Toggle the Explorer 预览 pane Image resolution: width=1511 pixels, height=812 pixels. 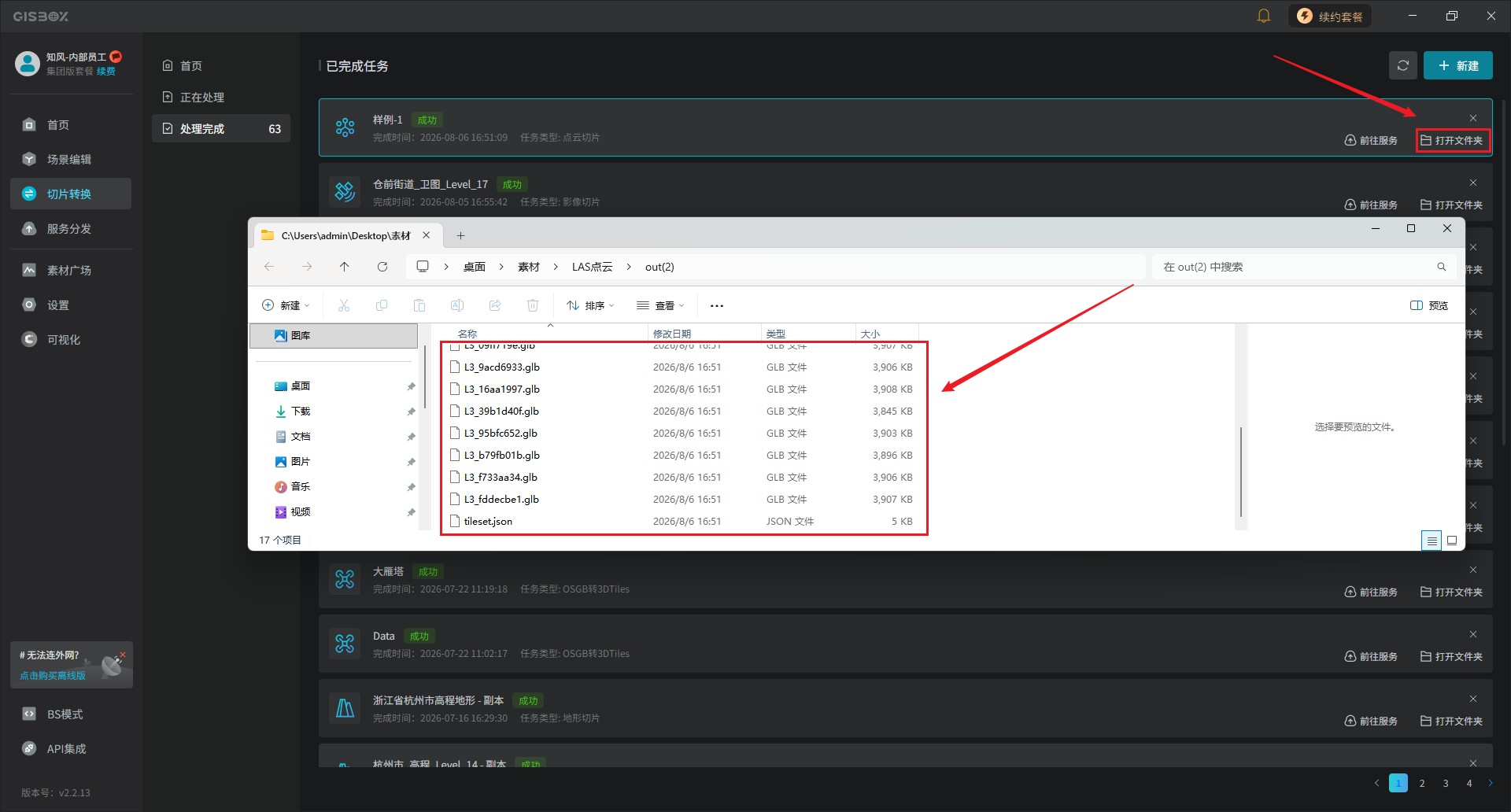pyautogui.click(x=1429, y=305)
